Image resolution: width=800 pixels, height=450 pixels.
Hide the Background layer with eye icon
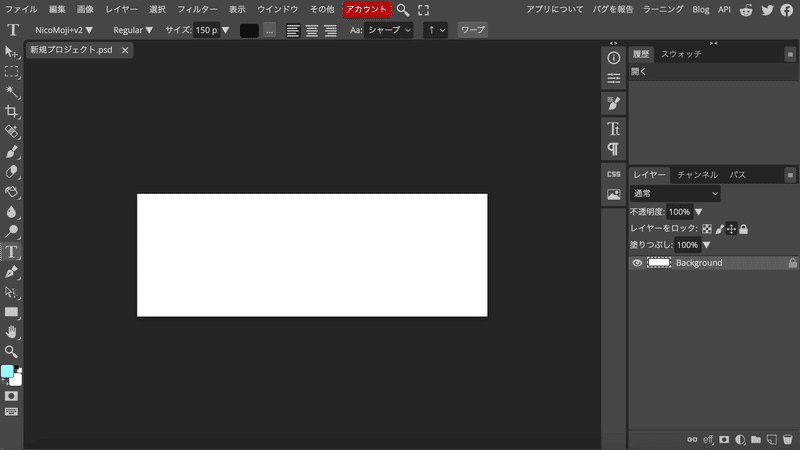coord(637,263)
